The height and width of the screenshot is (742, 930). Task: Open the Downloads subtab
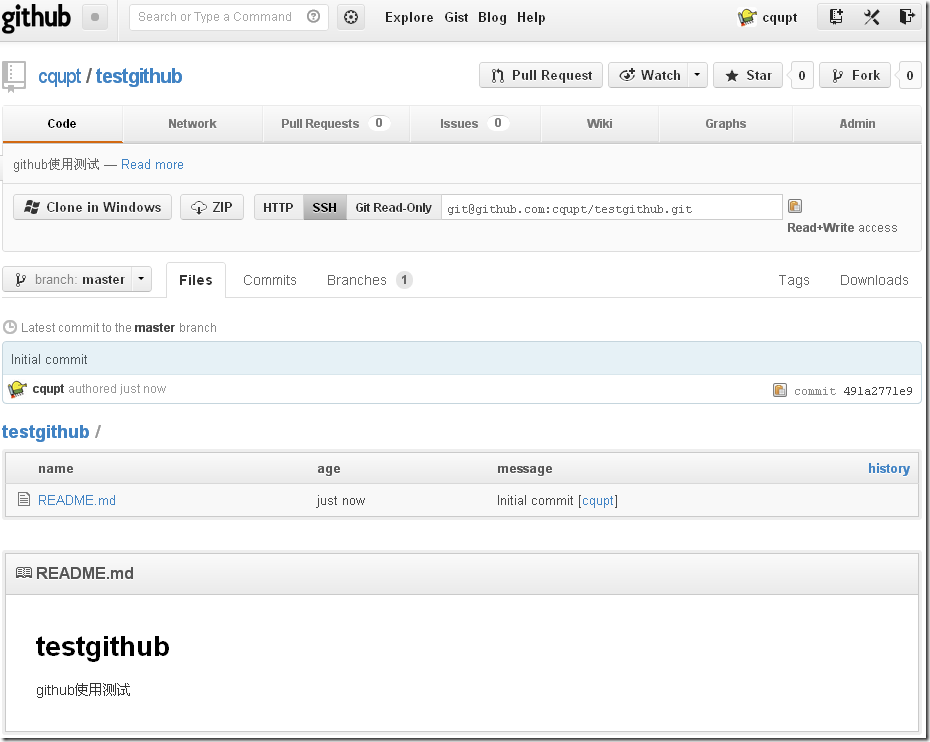click(874, 280)
